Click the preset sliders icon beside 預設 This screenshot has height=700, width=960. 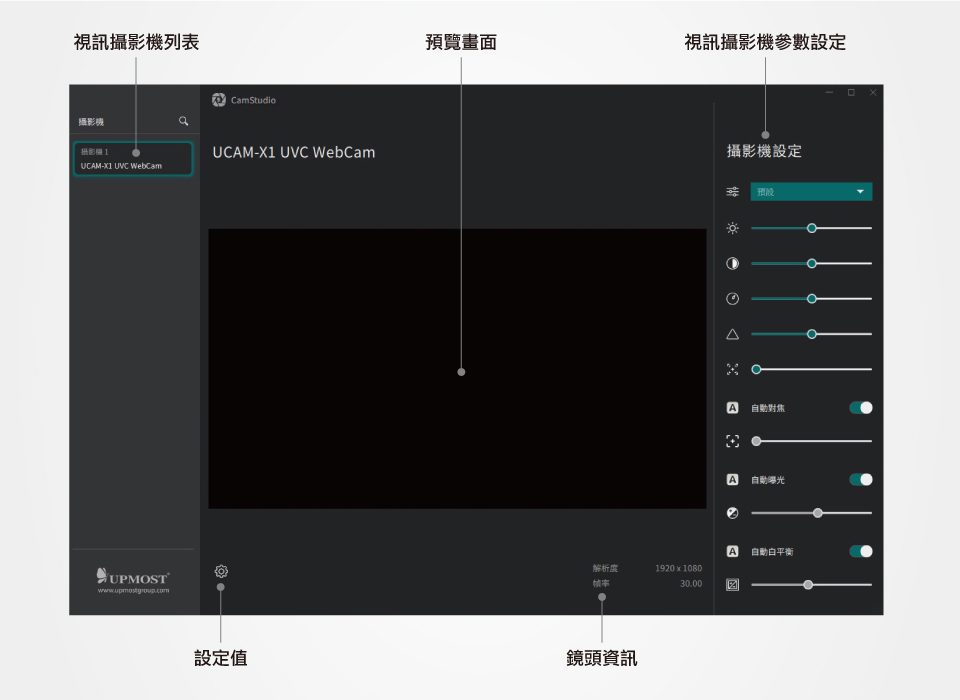(x=732, y=192)
